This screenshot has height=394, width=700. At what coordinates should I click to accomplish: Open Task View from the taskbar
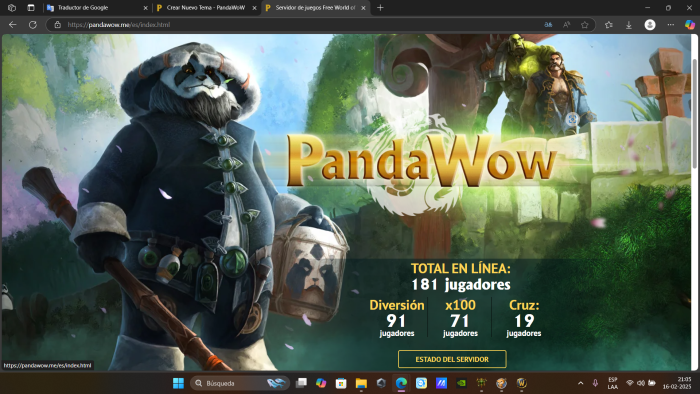pyautogui.click(x=301, y=383)
